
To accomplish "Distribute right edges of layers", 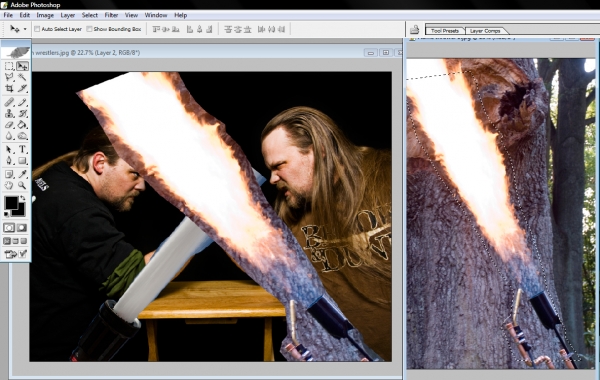I will pos(281,29).
